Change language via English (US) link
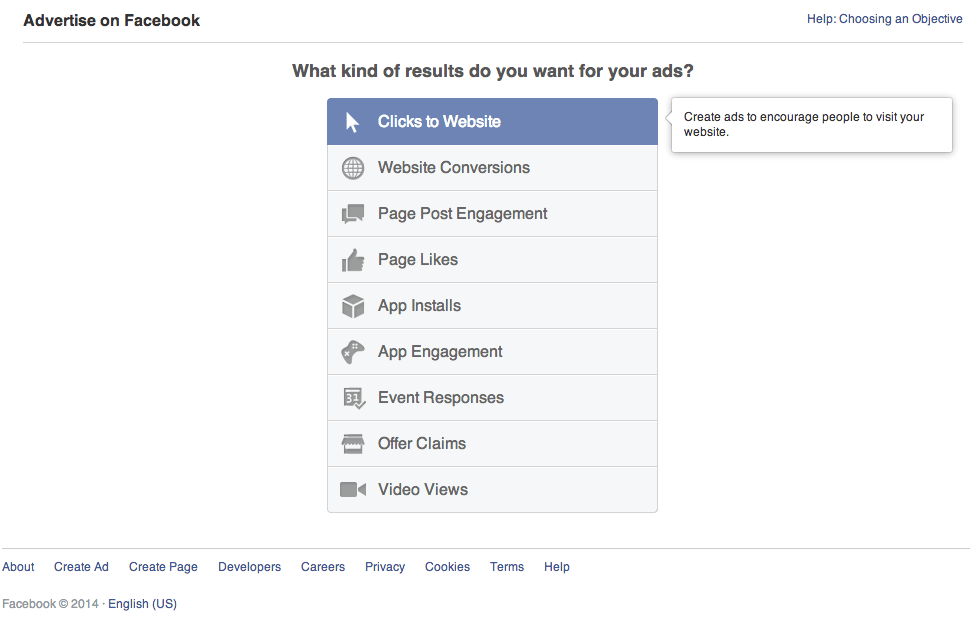This screenshot has height=633, width=970. point(142,604)
